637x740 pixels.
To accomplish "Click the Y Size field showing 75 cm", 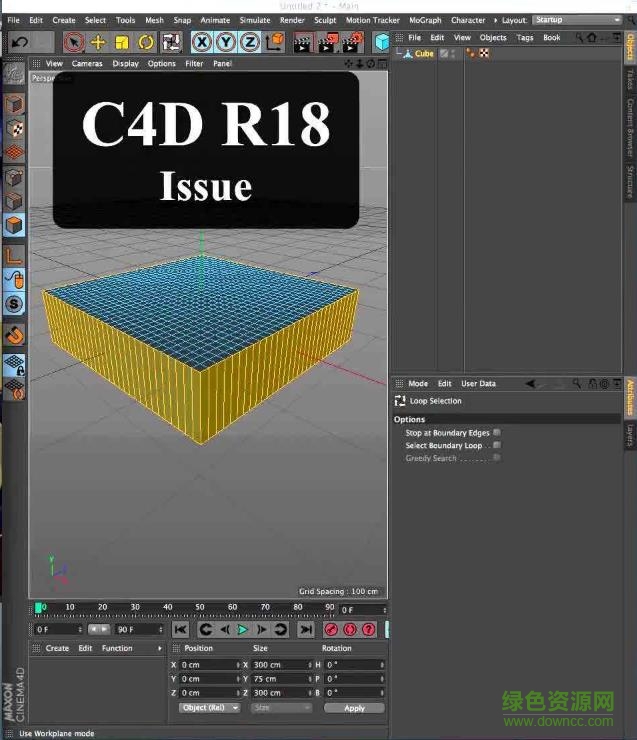I will coord(280,679).
